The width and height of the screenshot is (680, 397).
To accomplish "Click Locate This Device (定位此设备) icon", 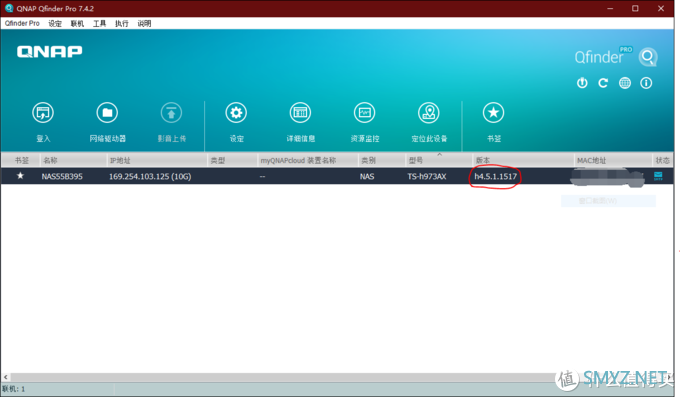I will coord(429,113).
